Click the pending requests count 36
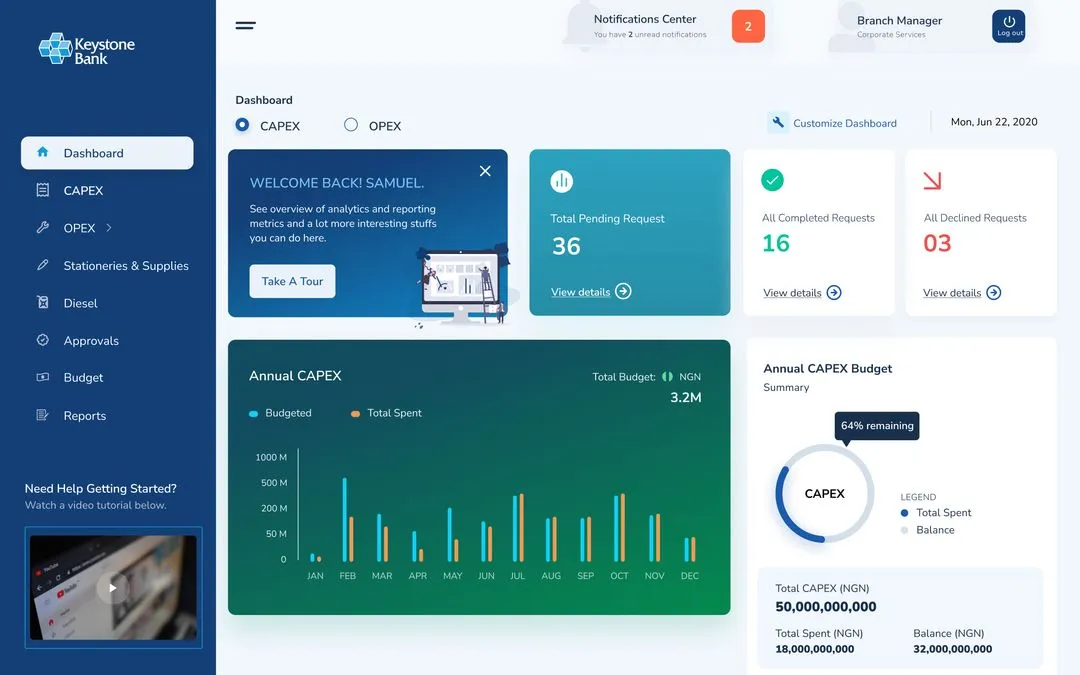 [566, 246]
